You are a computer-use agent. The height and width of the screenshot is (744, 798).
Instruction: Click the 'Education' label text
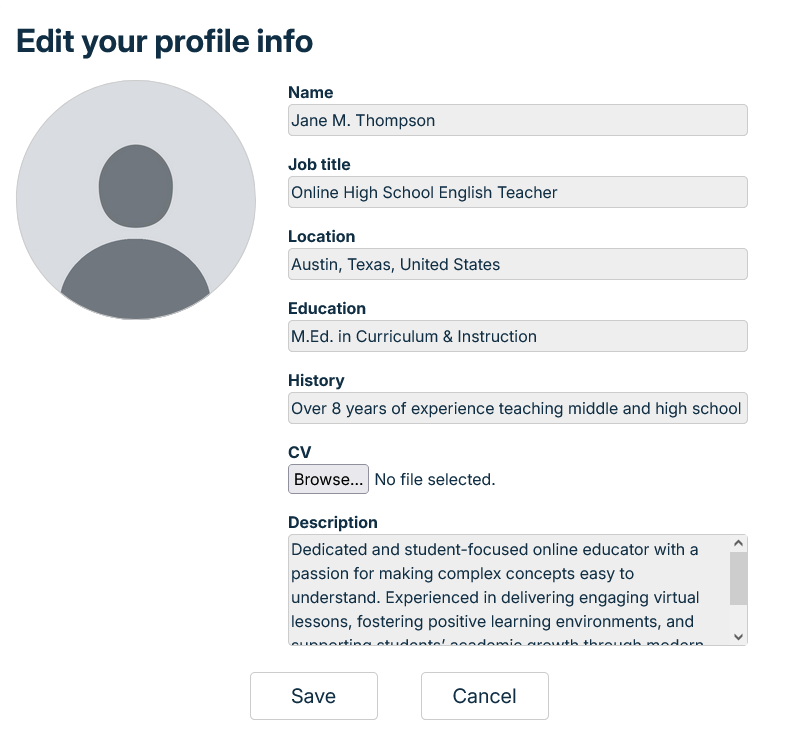pos(327,308)
